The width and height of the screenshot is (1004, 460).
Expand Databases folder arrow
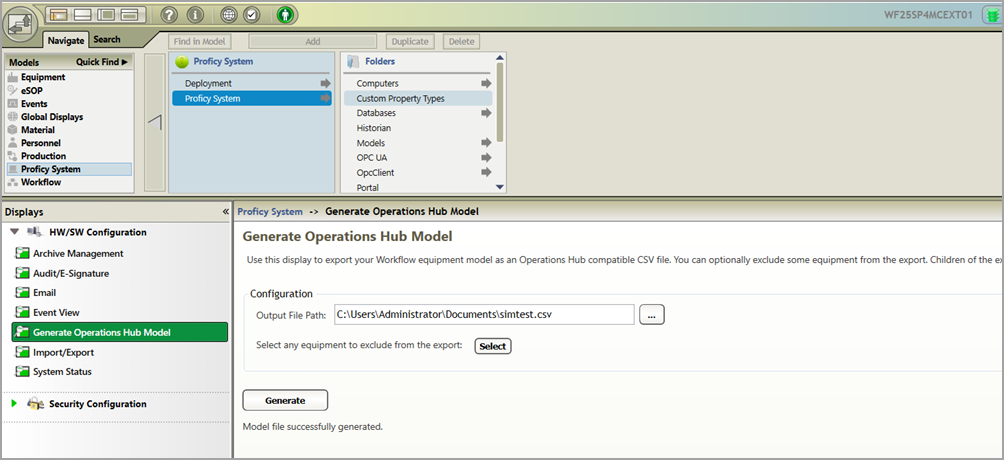tap(487, 113)
